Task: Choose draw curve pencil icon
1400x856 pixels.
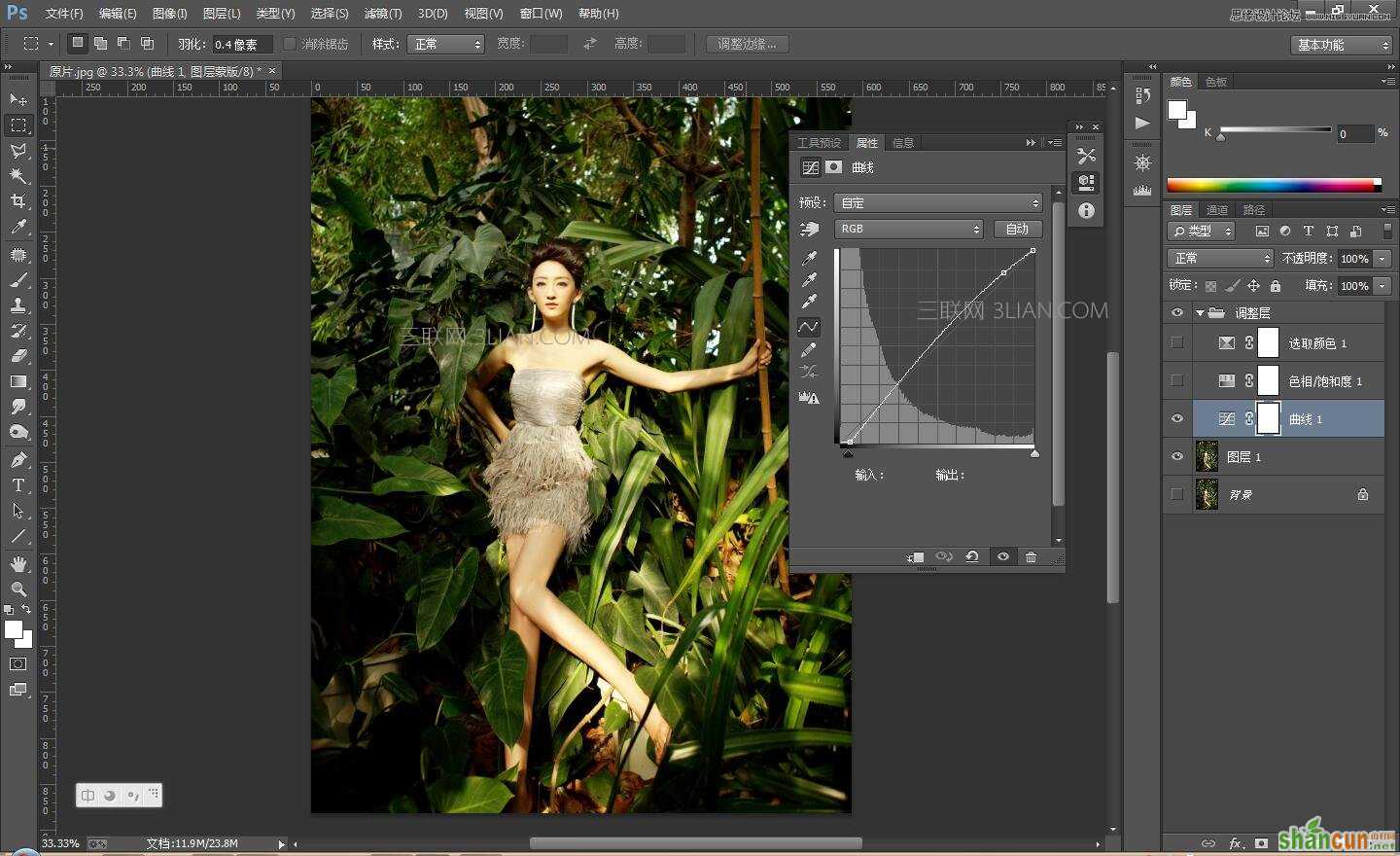Action: pos(809,350)
